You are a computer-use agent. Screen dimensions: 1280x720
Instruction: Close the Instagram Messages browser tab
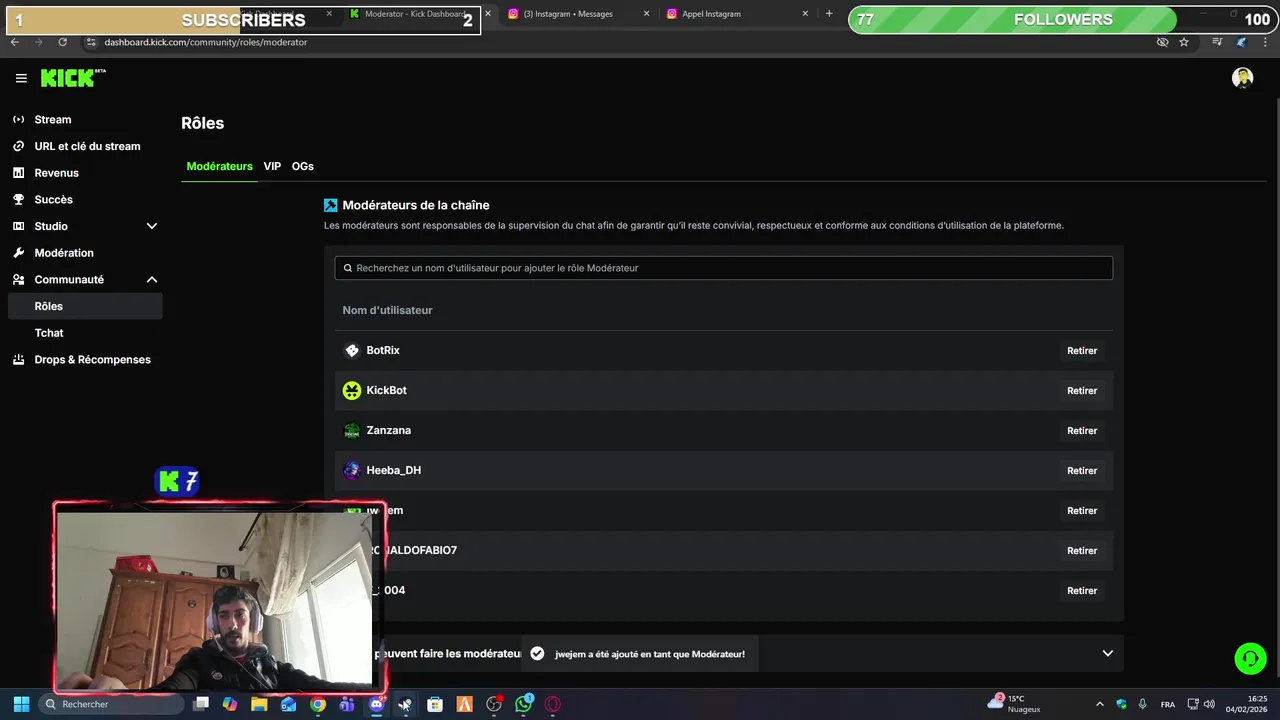tap(646, 14)
